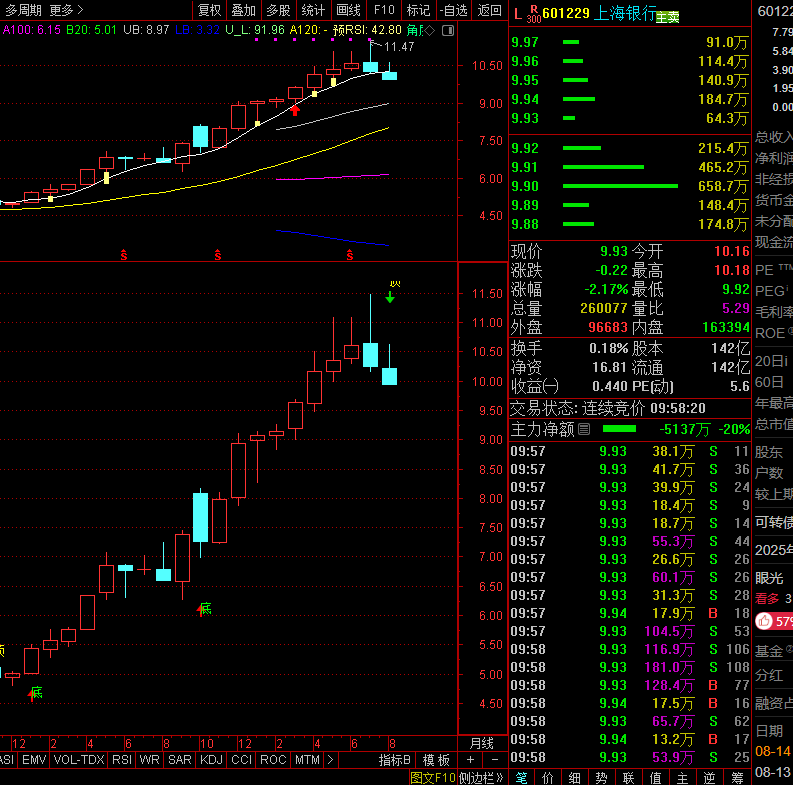793x785 pixels.
Task: Select the VOL-TDX indicator tab
Action: pos(79,760)
